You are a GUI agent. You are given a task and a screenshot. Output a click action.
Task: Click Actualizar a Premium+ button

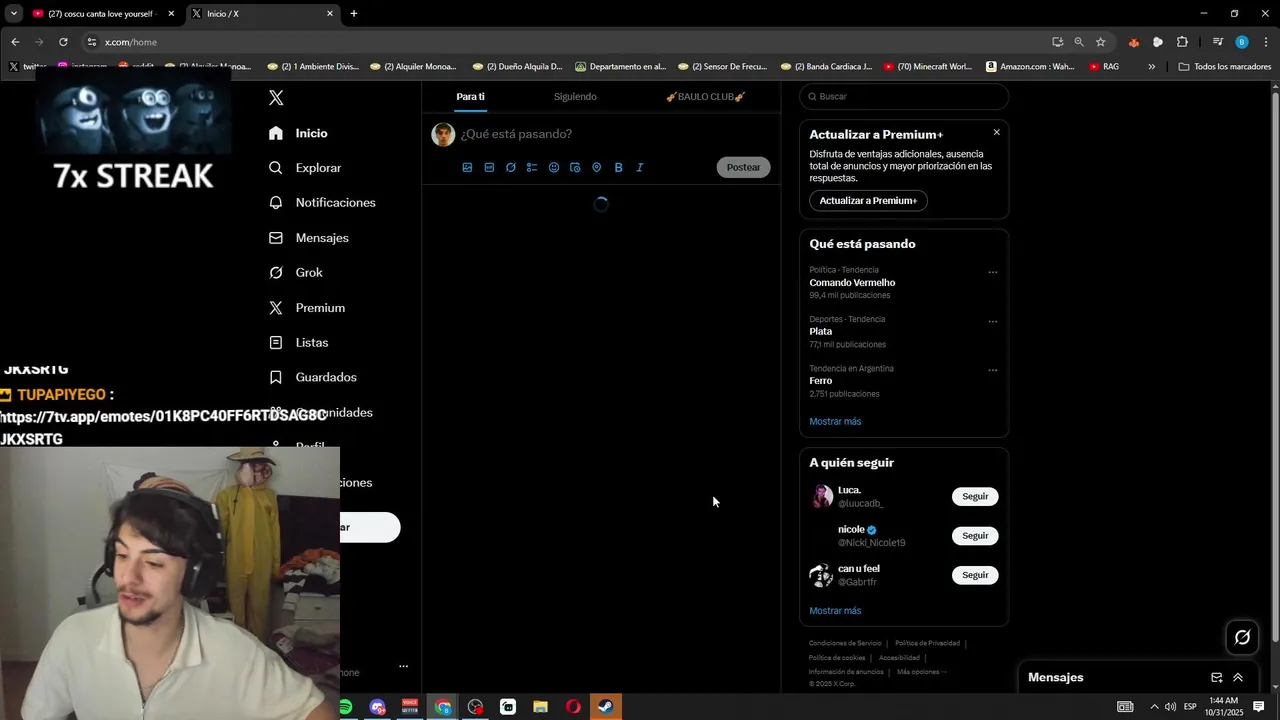868,201
